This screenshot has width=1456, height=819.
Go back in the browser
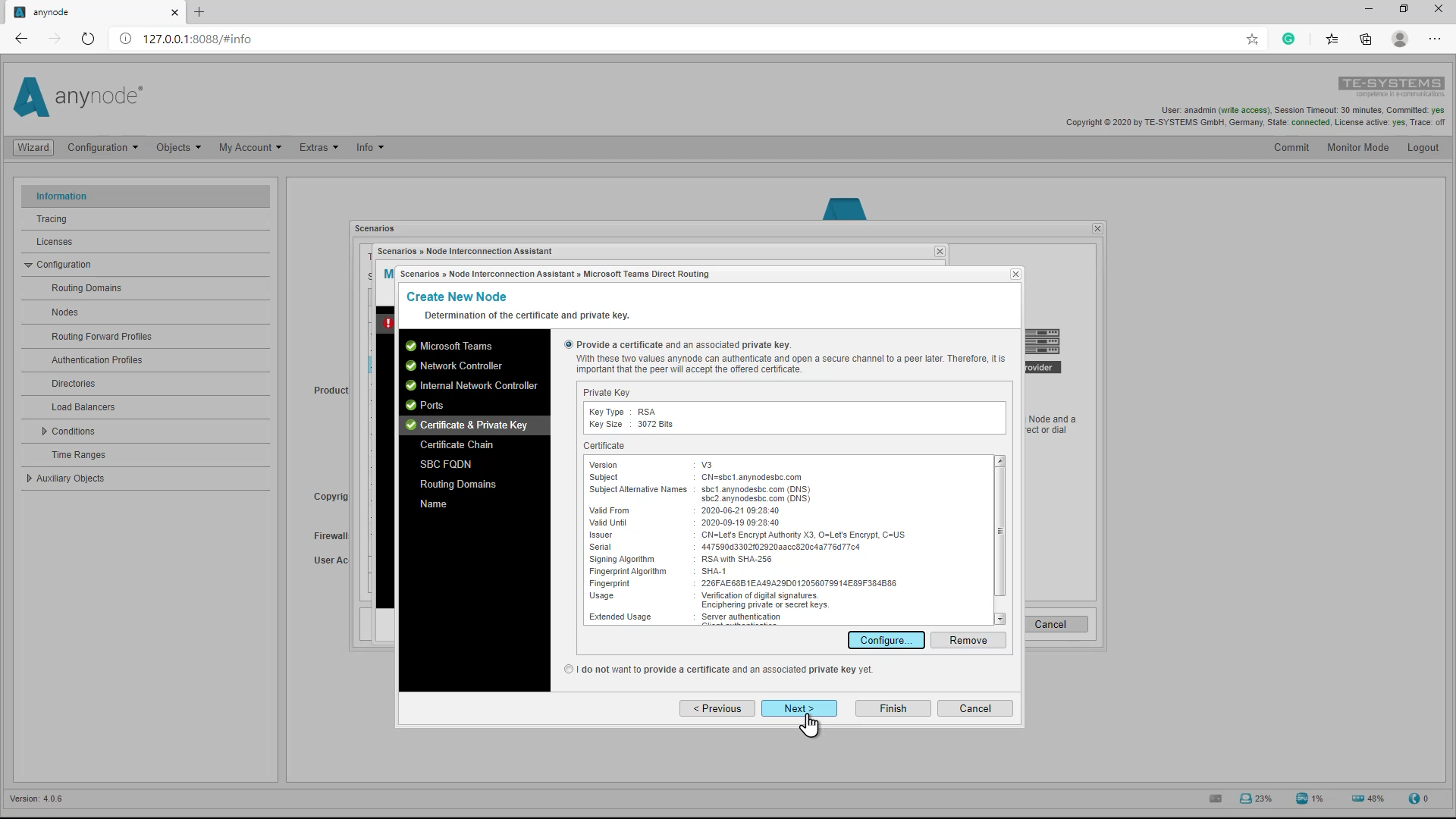pyautogui.click(x=21, y=39)
